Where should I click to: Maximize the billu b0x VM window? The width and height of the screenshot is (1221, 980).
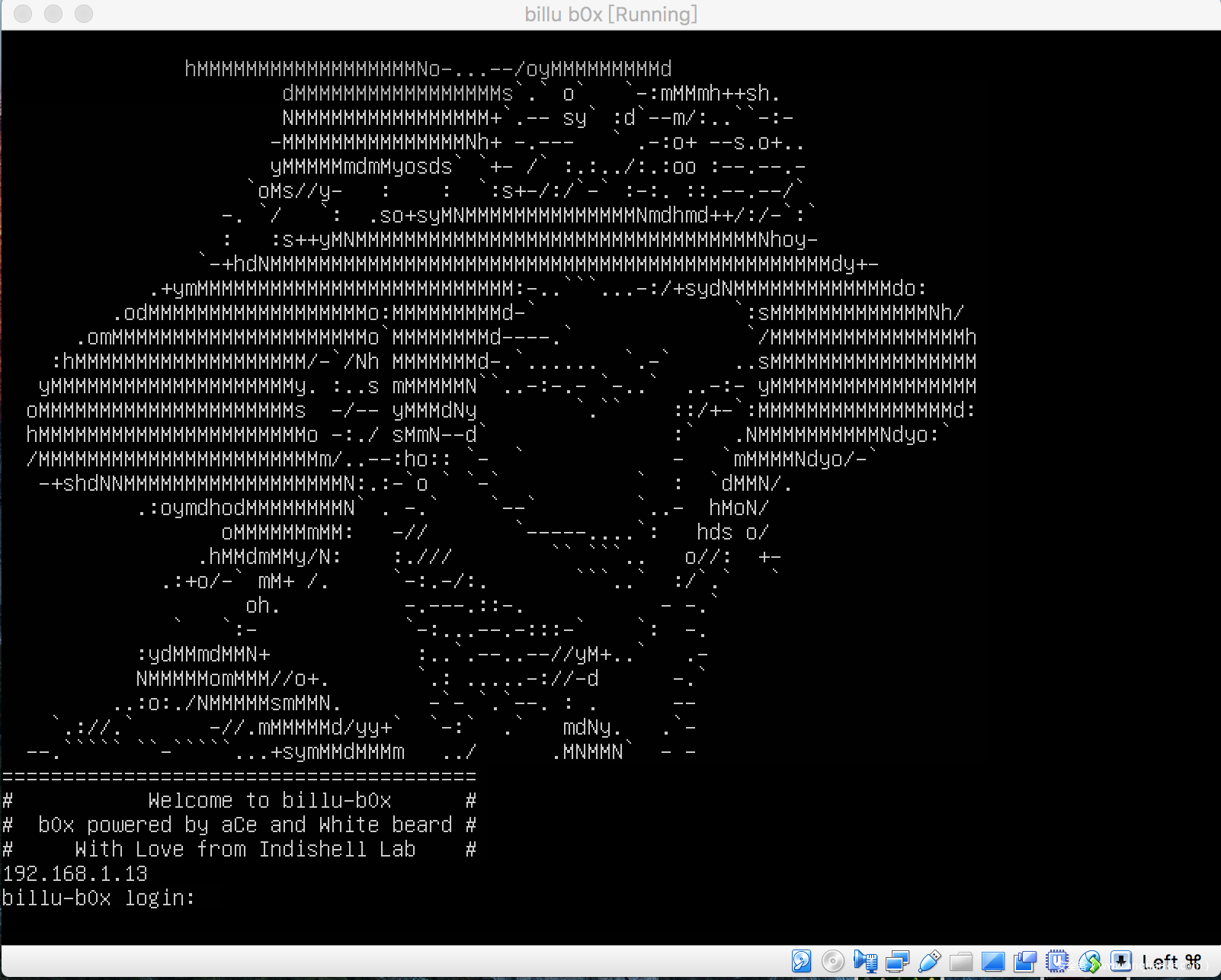pyautogui.click(x=84, y=14)
